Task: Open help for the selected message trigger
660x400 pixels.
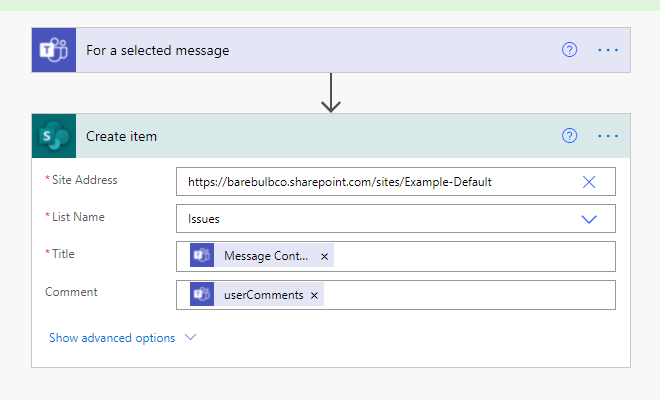Action: point(570,50)
